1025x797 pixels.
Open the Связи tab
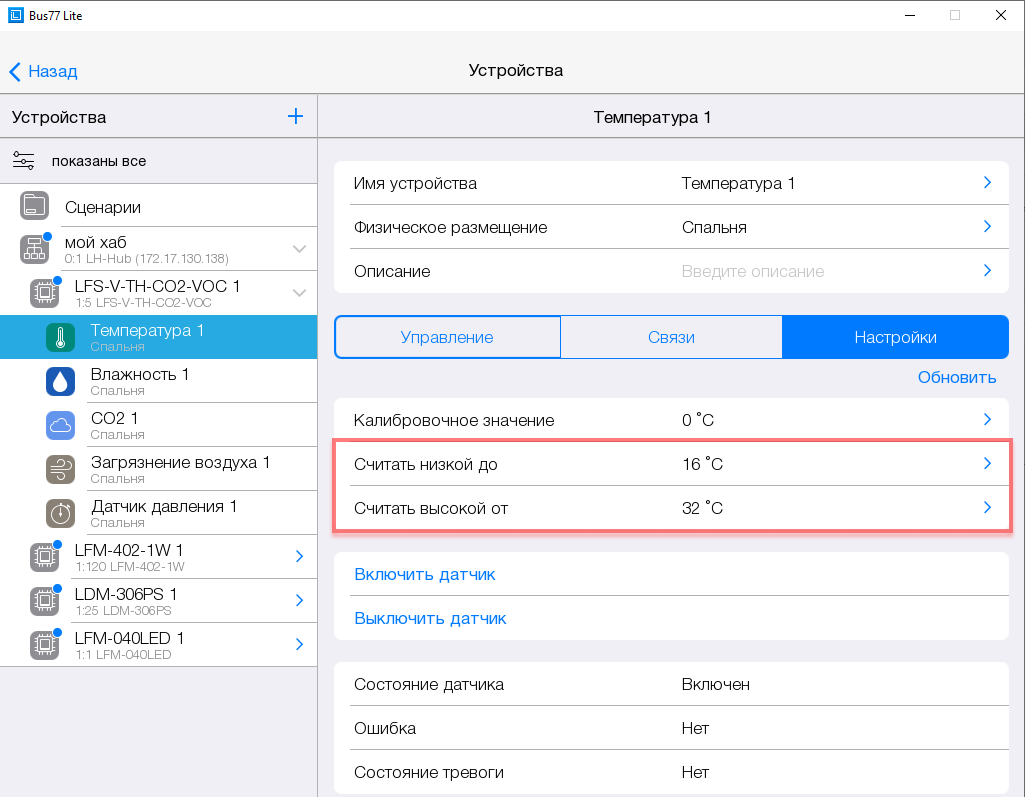click(671, 338)
